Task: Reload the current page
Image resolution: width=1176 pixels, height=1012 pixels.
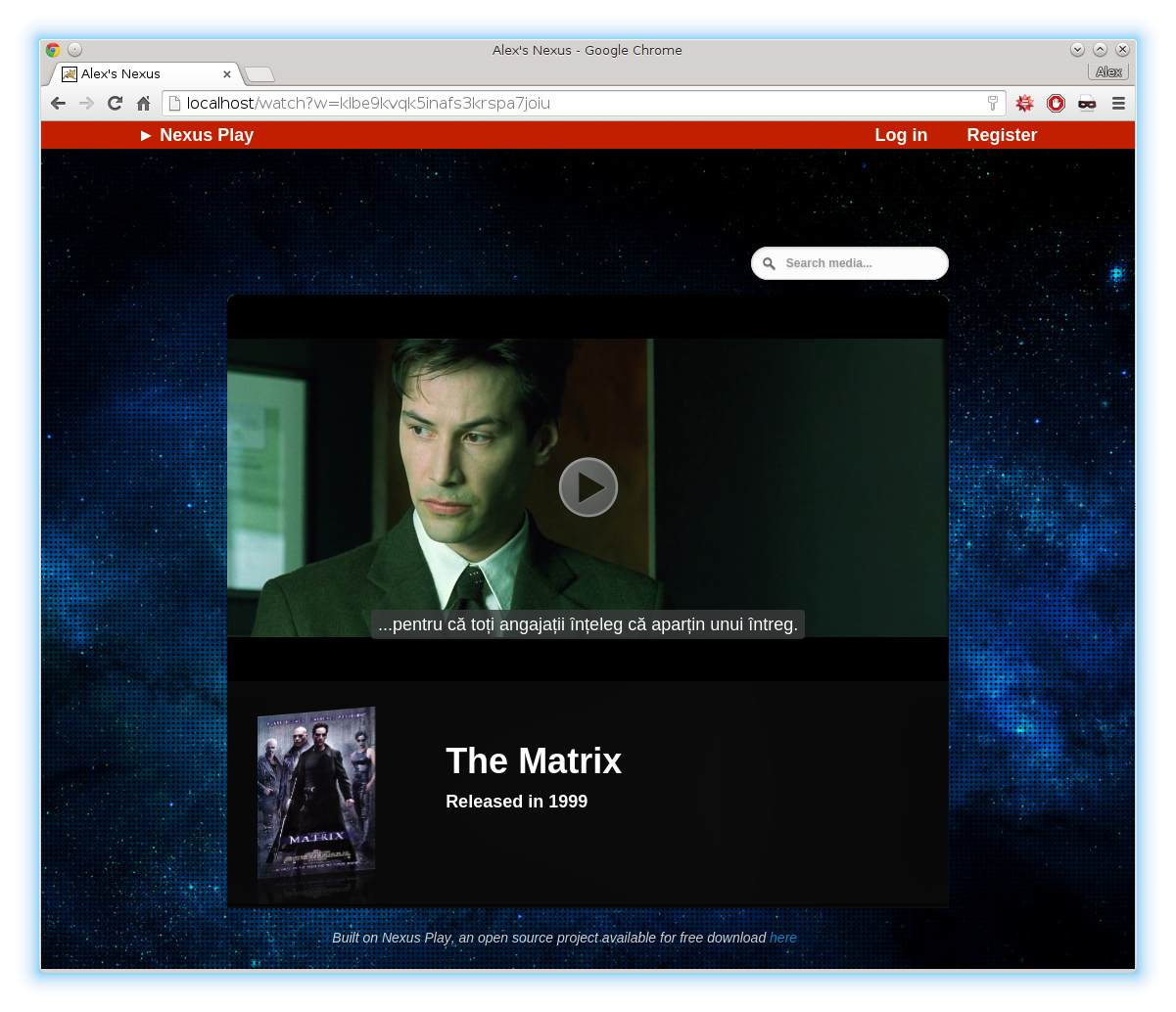Action: click(115, 104)
